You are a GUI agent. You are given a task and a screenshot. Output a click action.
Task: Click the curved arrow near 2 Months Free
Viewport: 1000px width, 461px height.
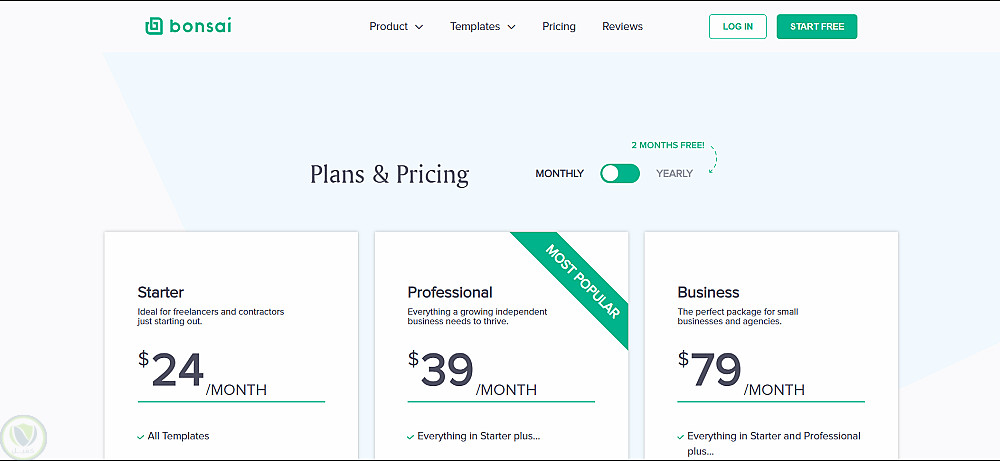point(712,160)
